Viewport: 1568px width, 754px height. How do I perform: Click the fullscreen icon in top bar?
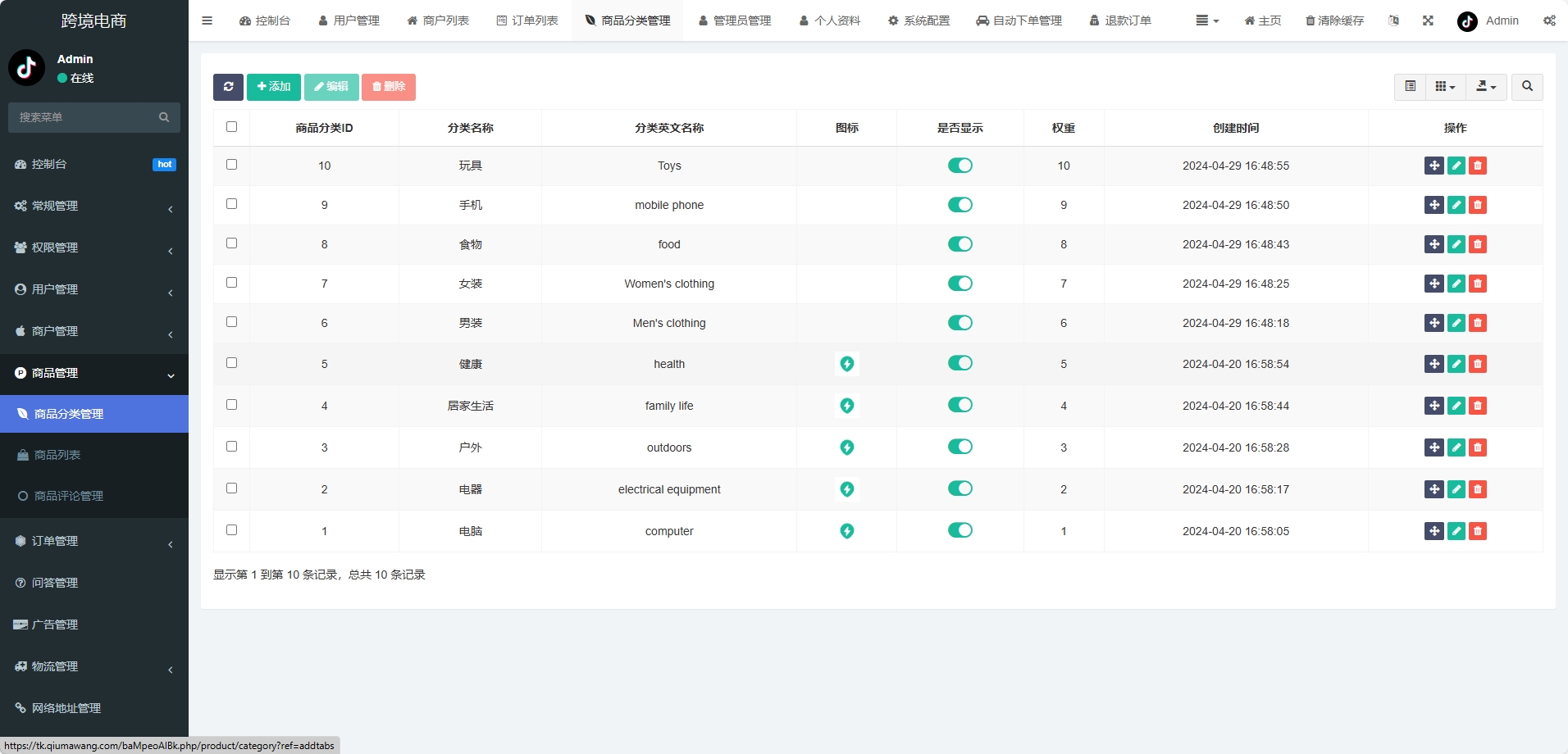pyautogui.click(x=1428, y=20)
